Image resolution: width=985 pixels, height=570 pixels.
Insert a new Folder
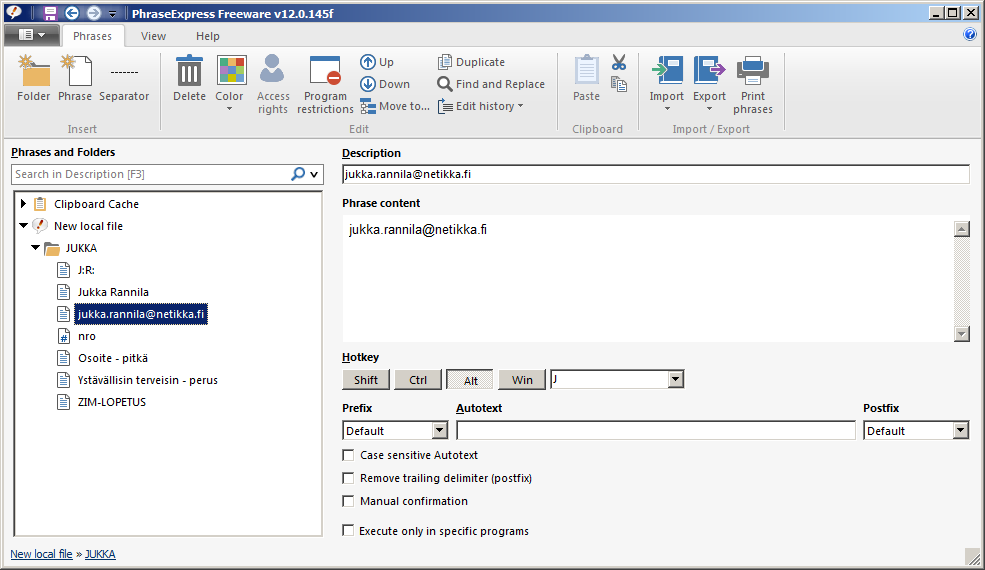(33, 78)
